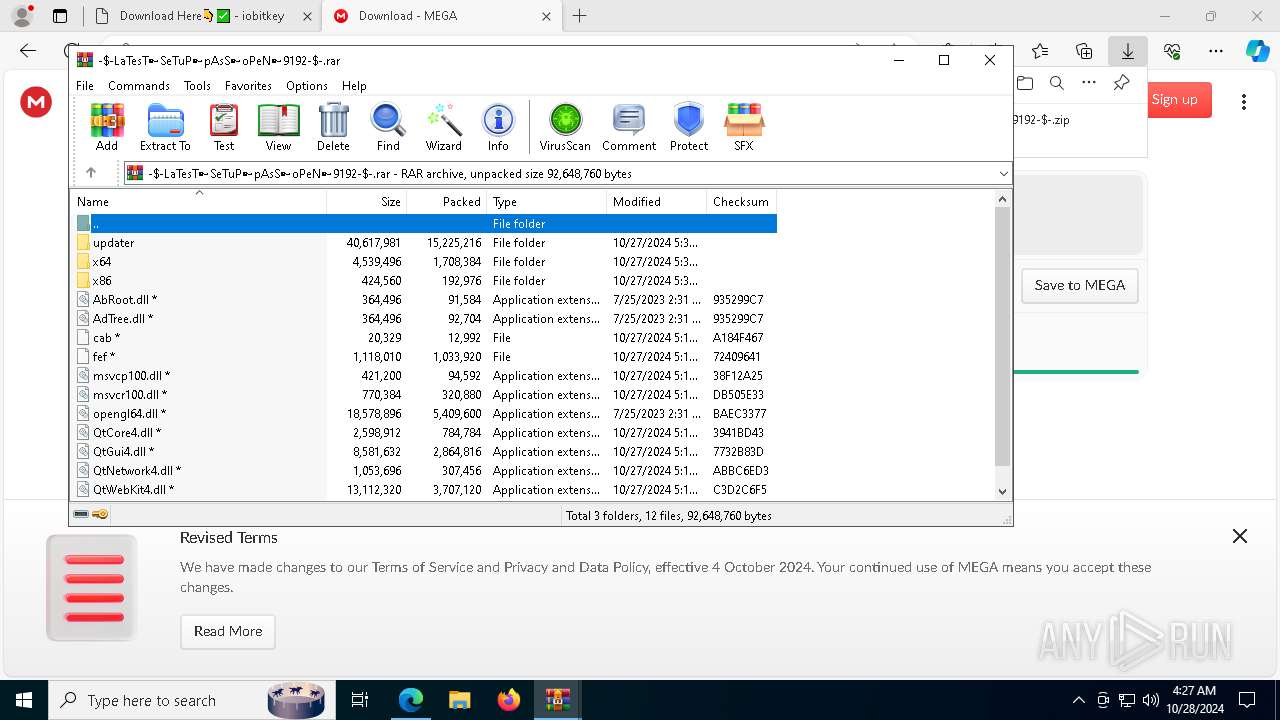Click the MEGA search magnifier icon
1280x720 pixels.
pos(1057,83)
